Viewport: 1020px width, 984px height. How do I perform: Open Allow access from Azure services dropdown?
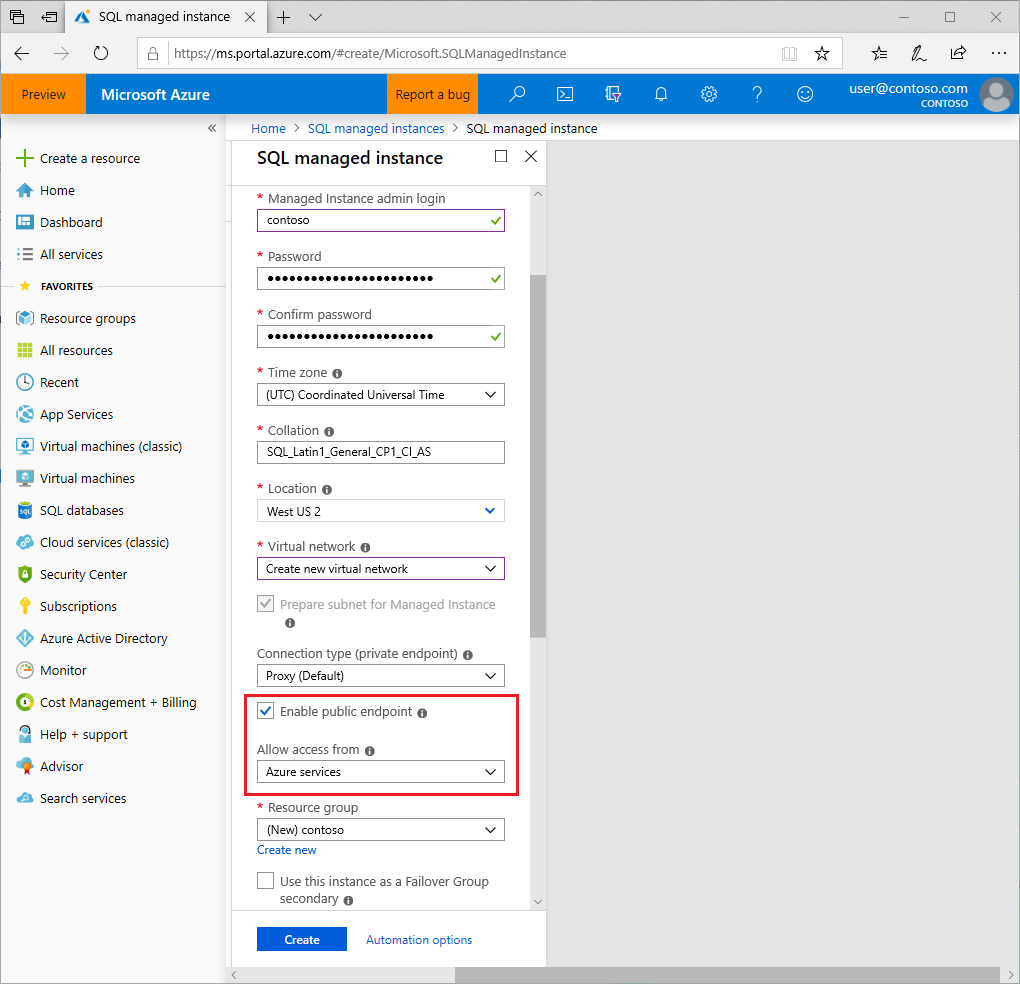381,772
